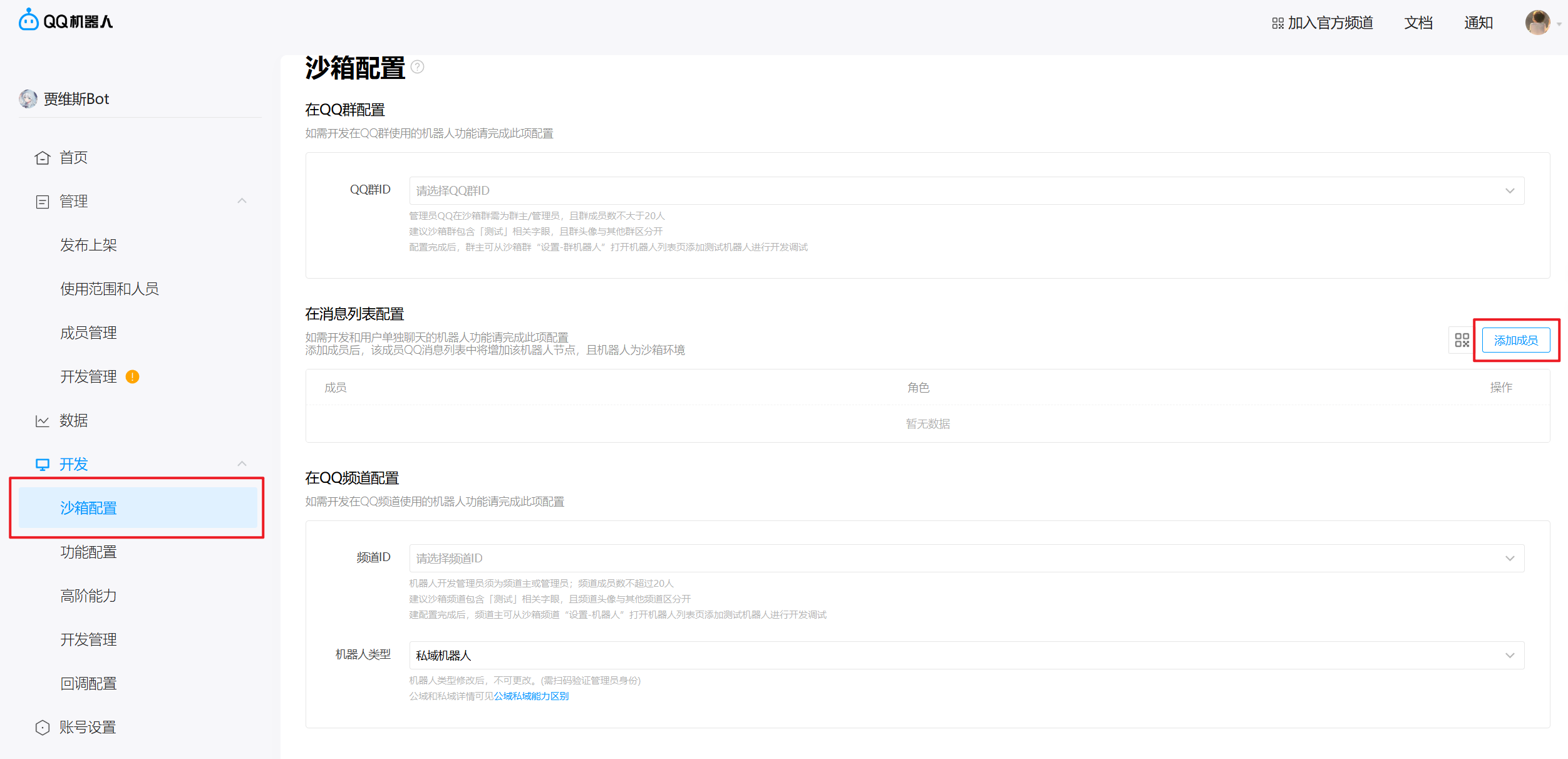Open 成员管理 menu item

tap(88, 333)
